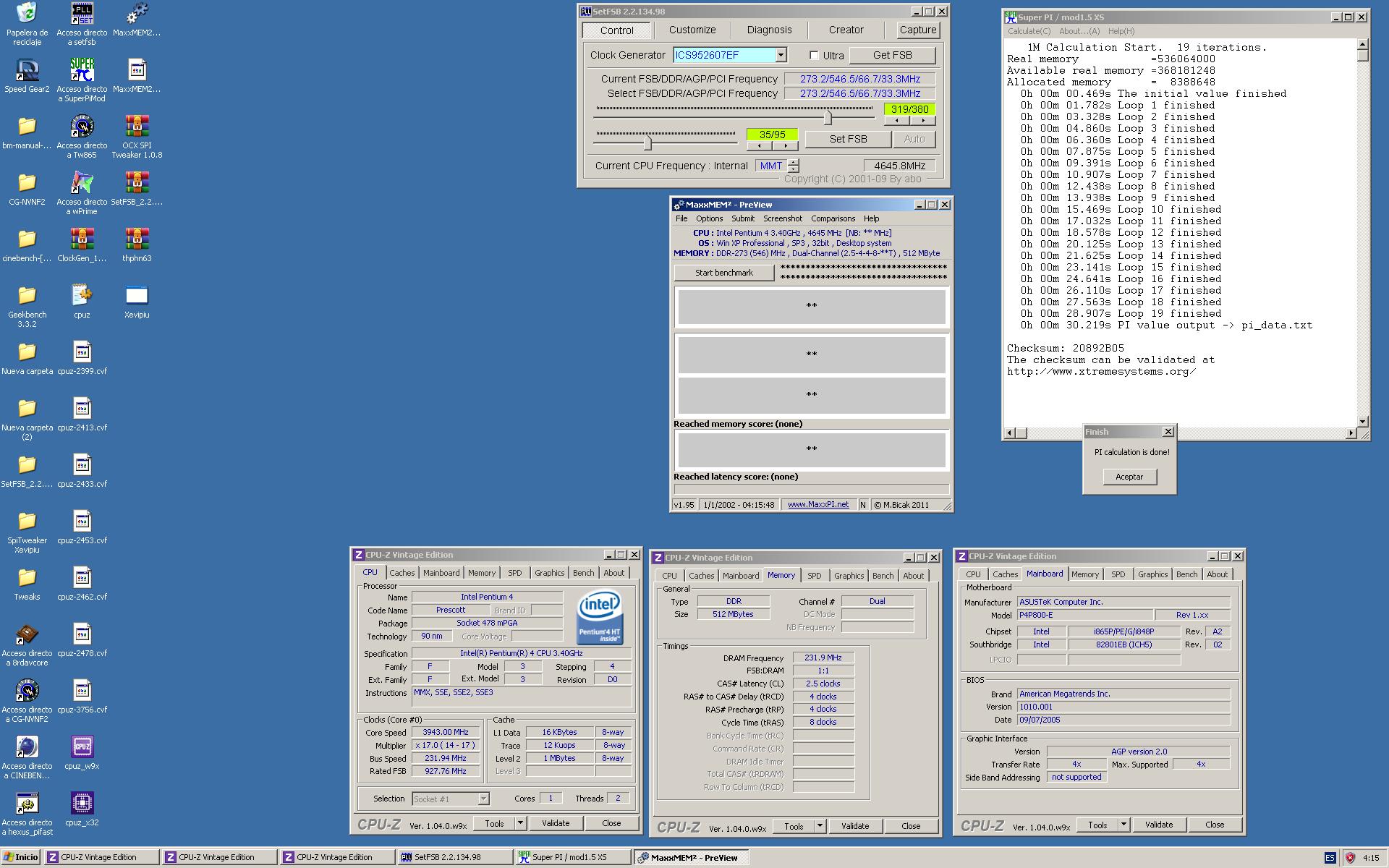Open the Screenshot menu in MaxxMEM²
The width and height of the screenshot is (1389, 868).
782,218
